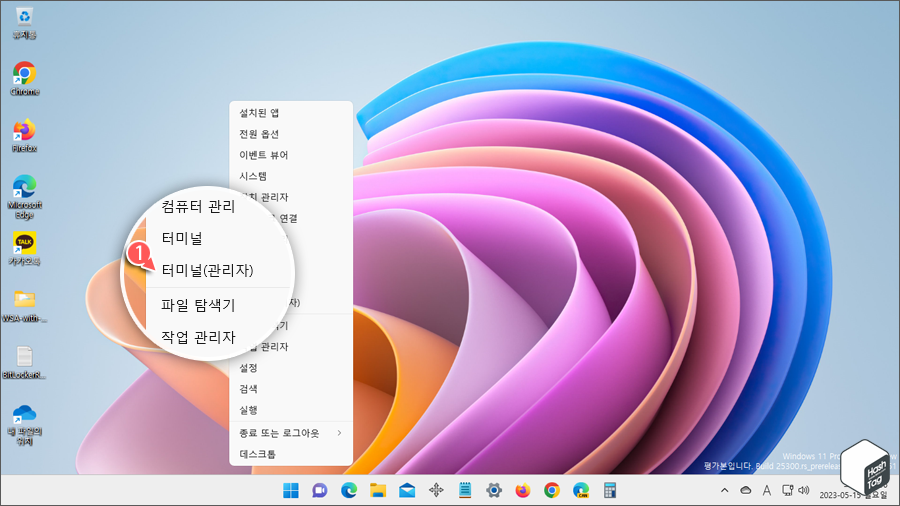Open Notepad from the taskbar
This screenshot has width=900, height=506.
point(465,491)
